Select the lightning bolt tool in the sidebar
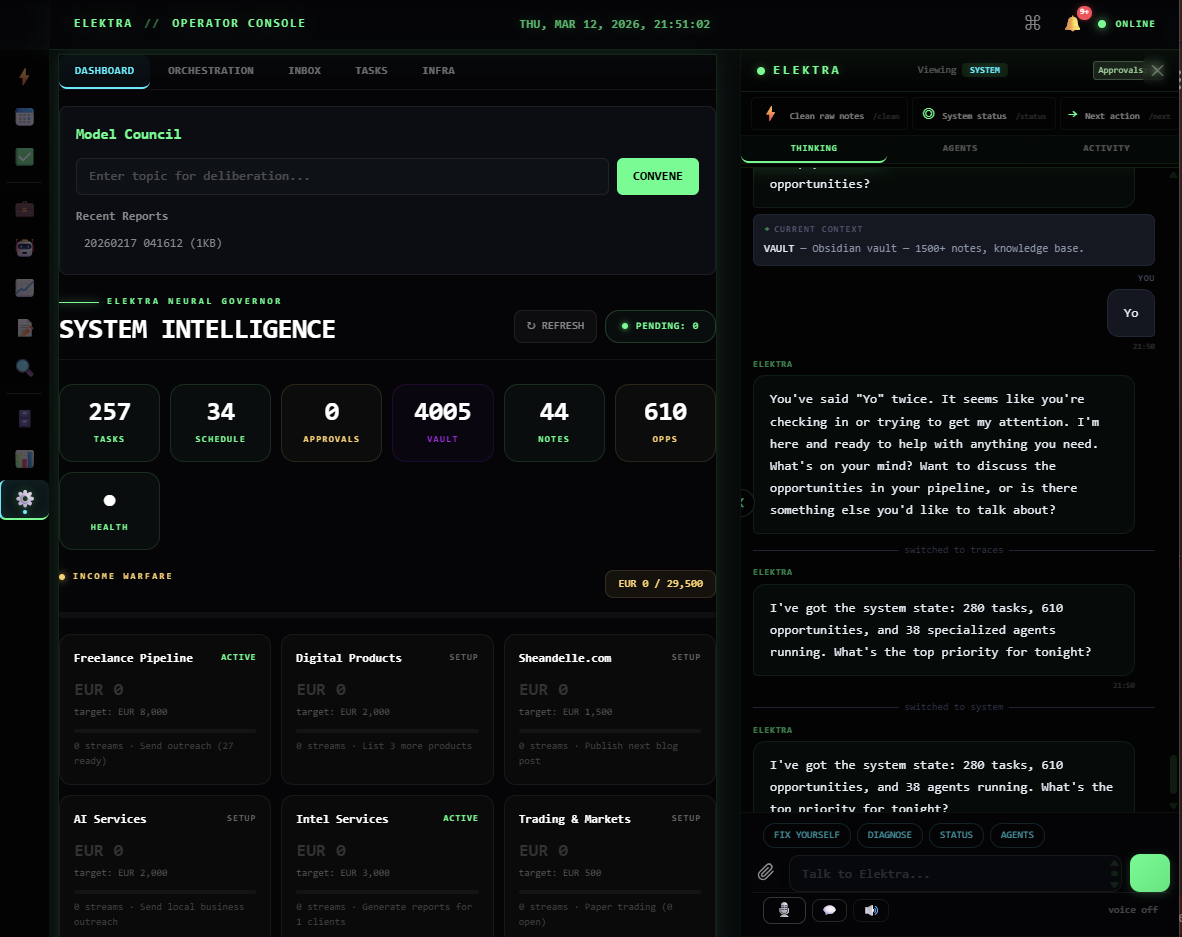Viewport: 1182px width, 937px height. (x=24, y=76)
